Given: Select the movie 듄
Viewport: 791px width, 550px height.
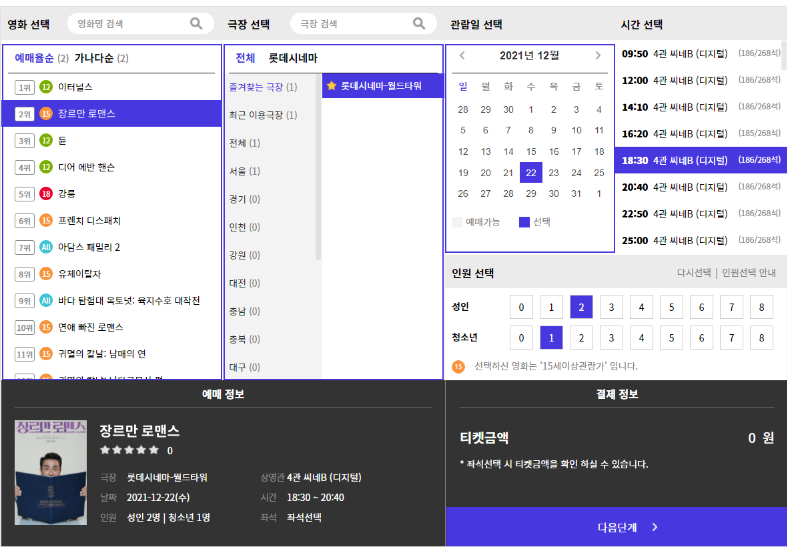Looking at the screenshot, I should [112, 140].
